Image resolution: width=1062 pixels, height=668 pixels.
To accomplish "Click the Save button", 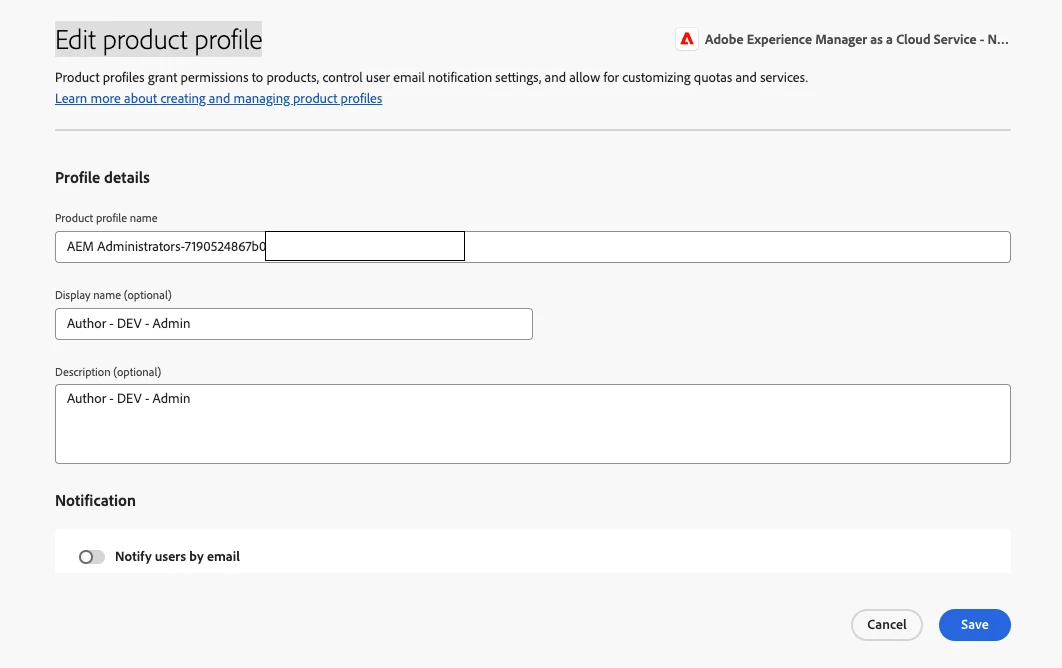I will point(974,625).
